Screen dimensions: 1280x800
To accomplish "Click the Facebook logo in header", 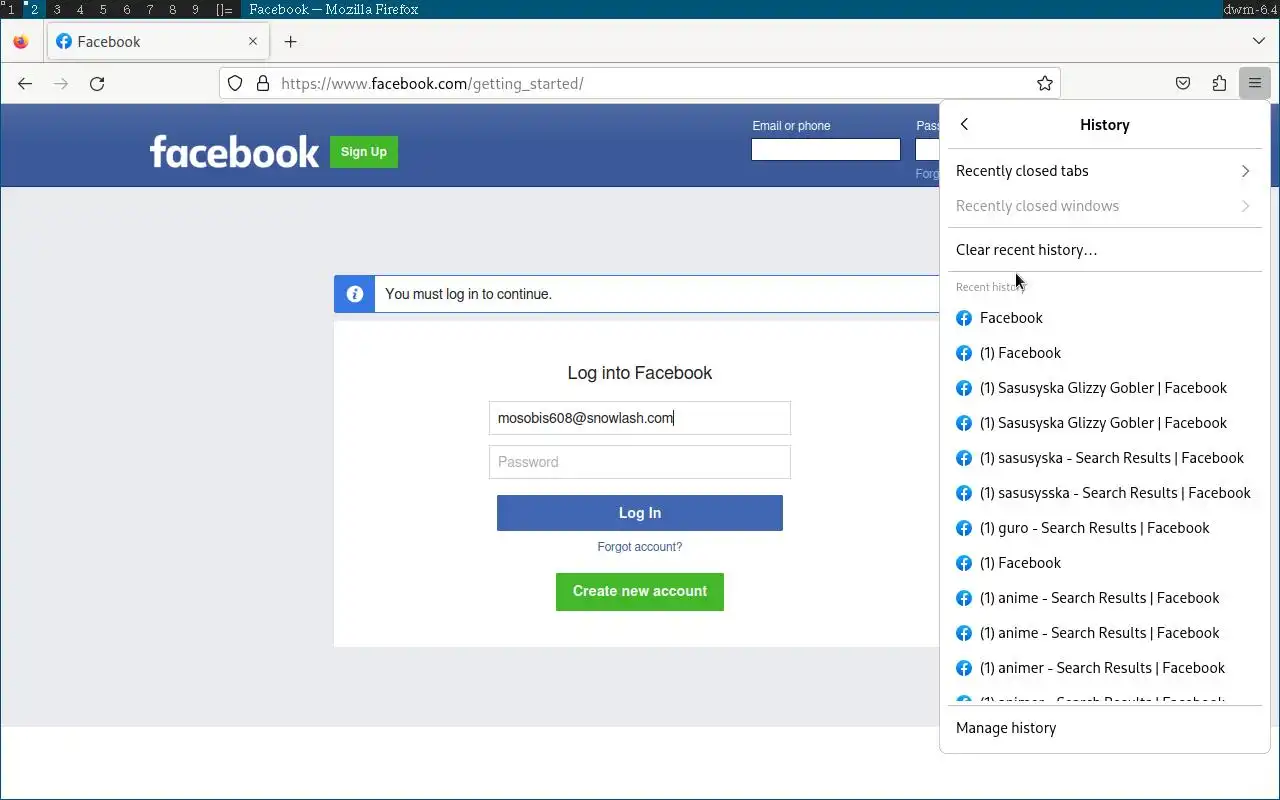I will (x=234, y=152).
